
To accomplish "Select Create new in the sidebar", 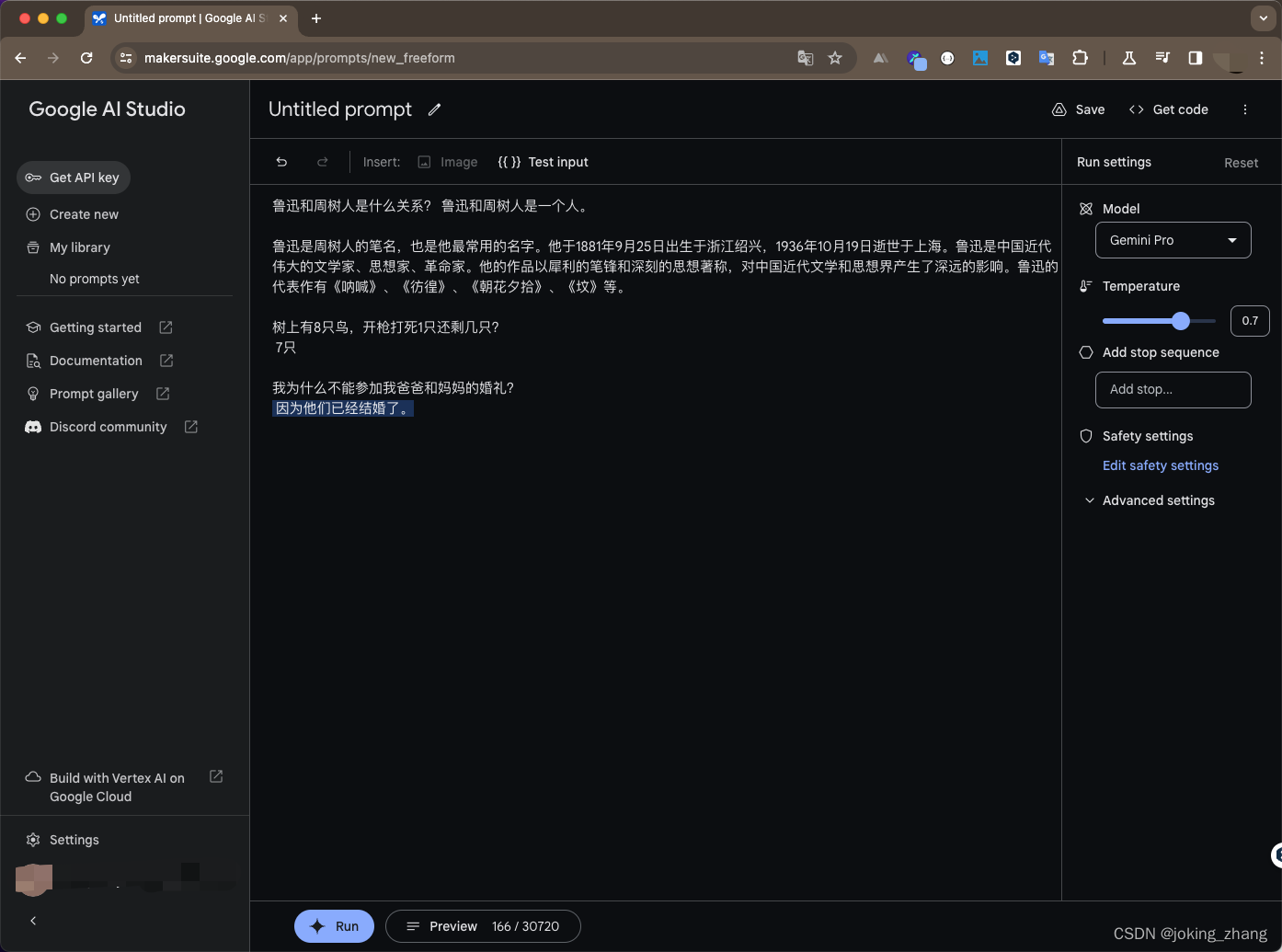I will point(73,214).
